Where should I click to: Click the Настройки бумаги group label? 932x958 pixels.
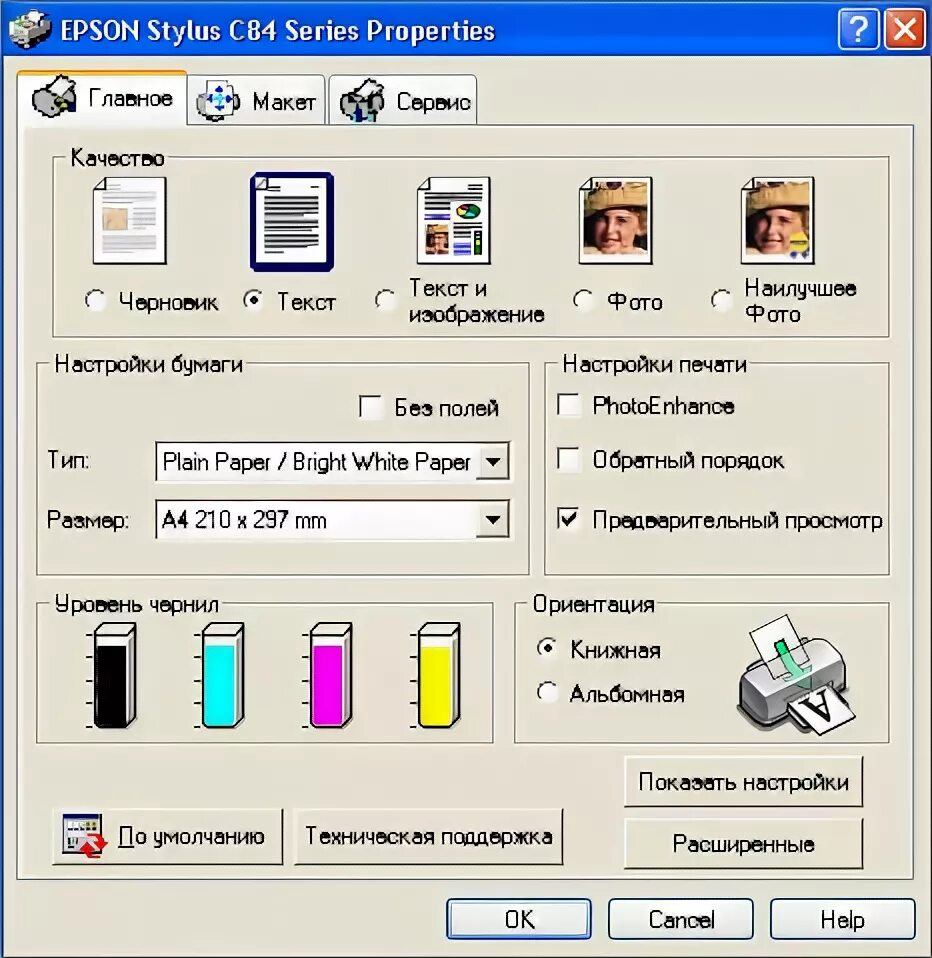(x=149, y=364)
